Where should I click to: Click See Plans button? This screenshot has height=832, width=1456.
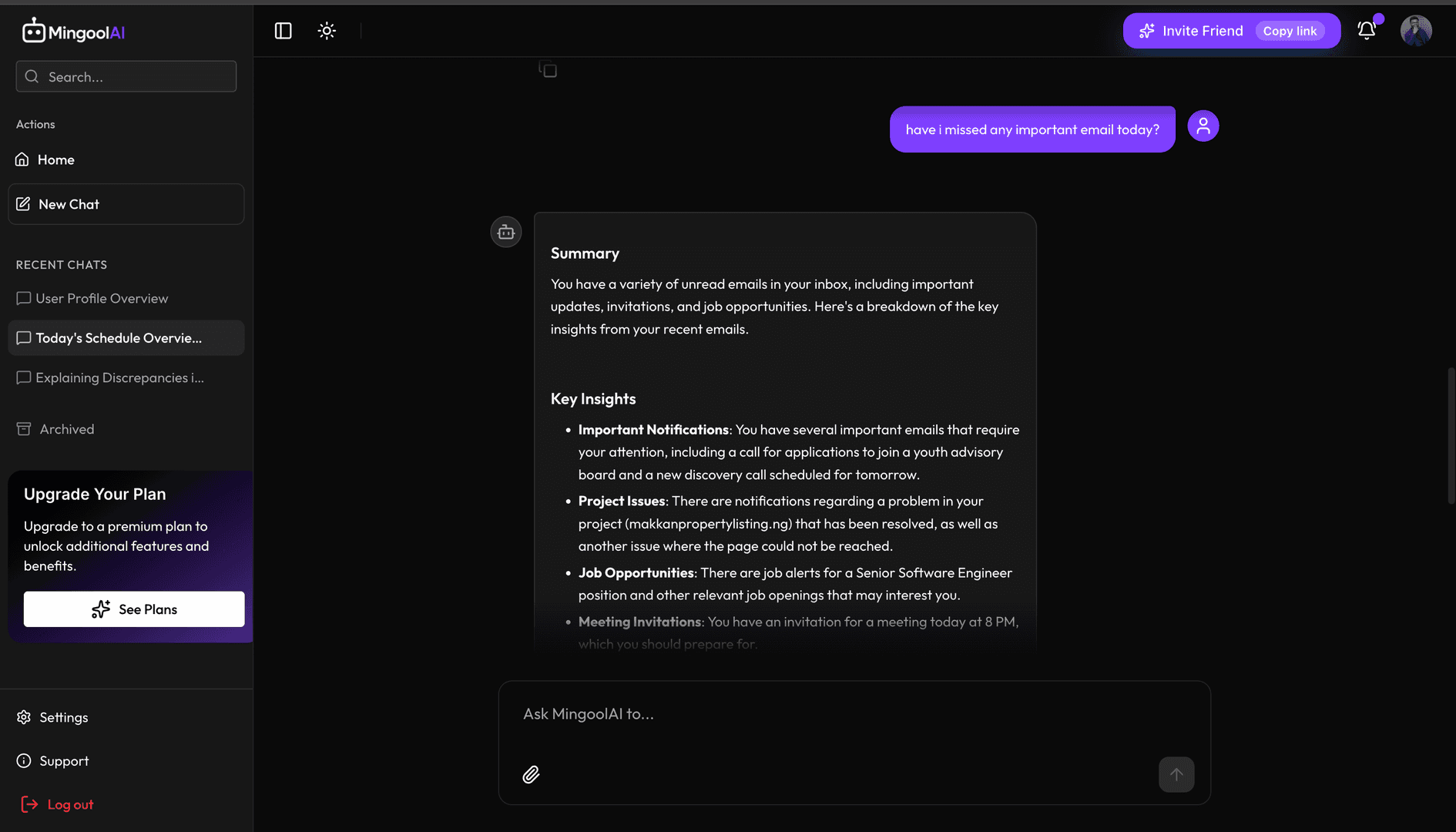(134, 609)
